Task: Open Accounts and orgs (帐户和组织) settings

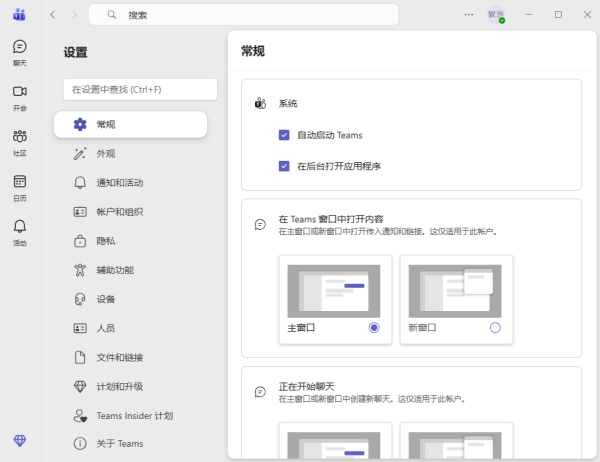Action: click(x=130, y=212)
